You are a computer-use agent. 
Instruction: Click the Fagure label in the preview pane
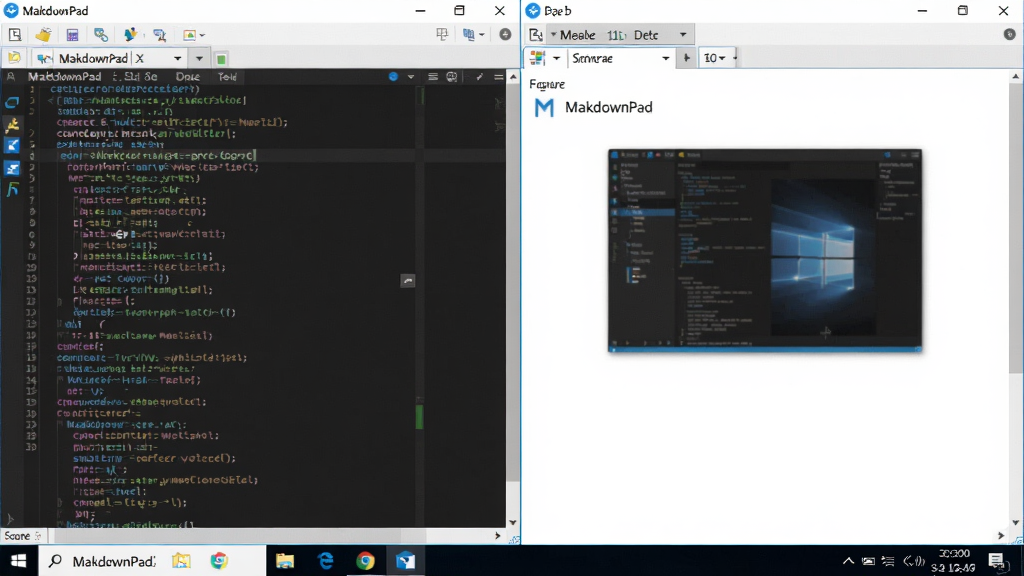pos(547,84)
